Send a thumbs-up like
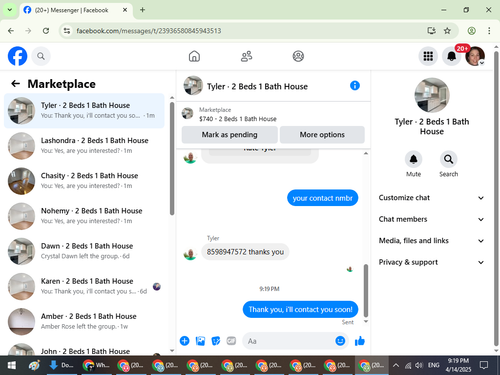 (x=360, y=341)
